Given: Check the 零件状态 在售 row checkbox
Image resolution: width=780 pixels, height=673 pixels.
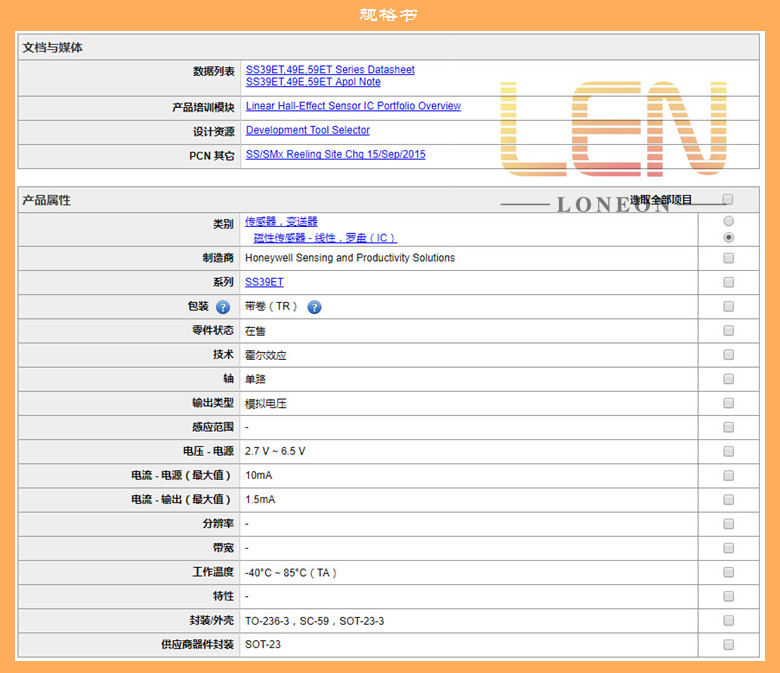Looking at the screenshot, I should (728, 330).
